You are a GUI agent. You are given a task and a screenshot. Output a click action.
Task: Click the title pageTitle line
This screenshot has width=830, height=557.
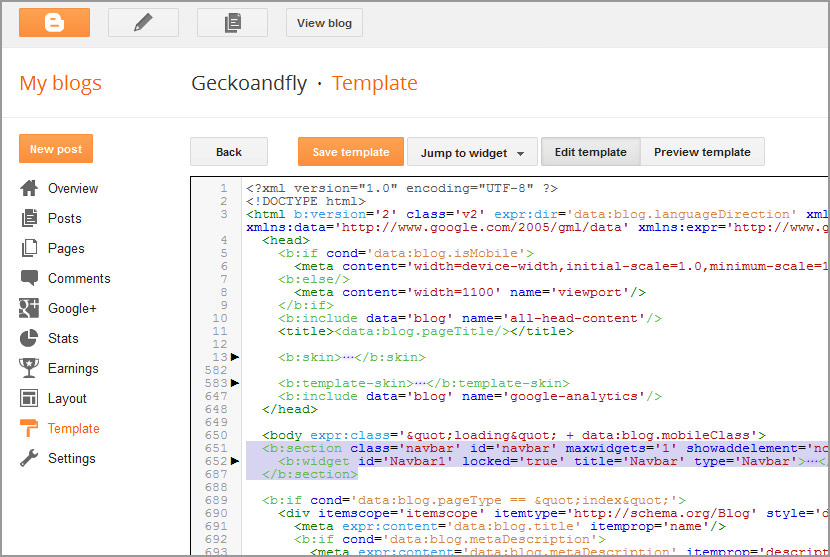[426, 331]
